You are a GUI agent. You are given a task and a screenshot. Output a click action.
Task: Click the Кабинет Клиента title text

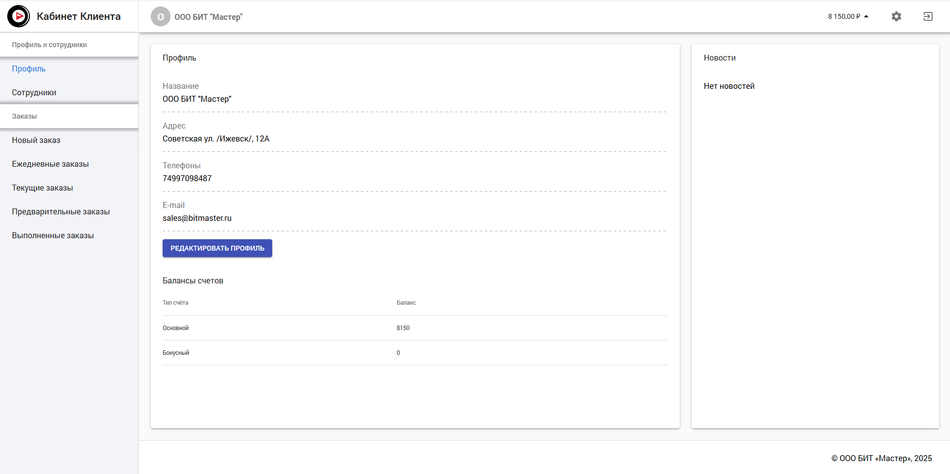tap(79, 17)
